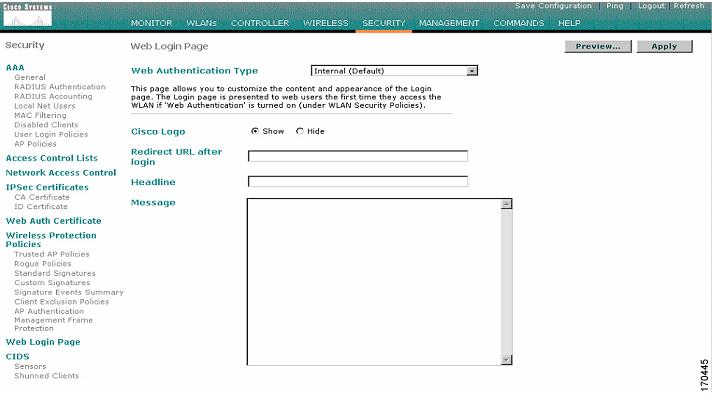Click Message box scroll up arrow

(506, 204)
